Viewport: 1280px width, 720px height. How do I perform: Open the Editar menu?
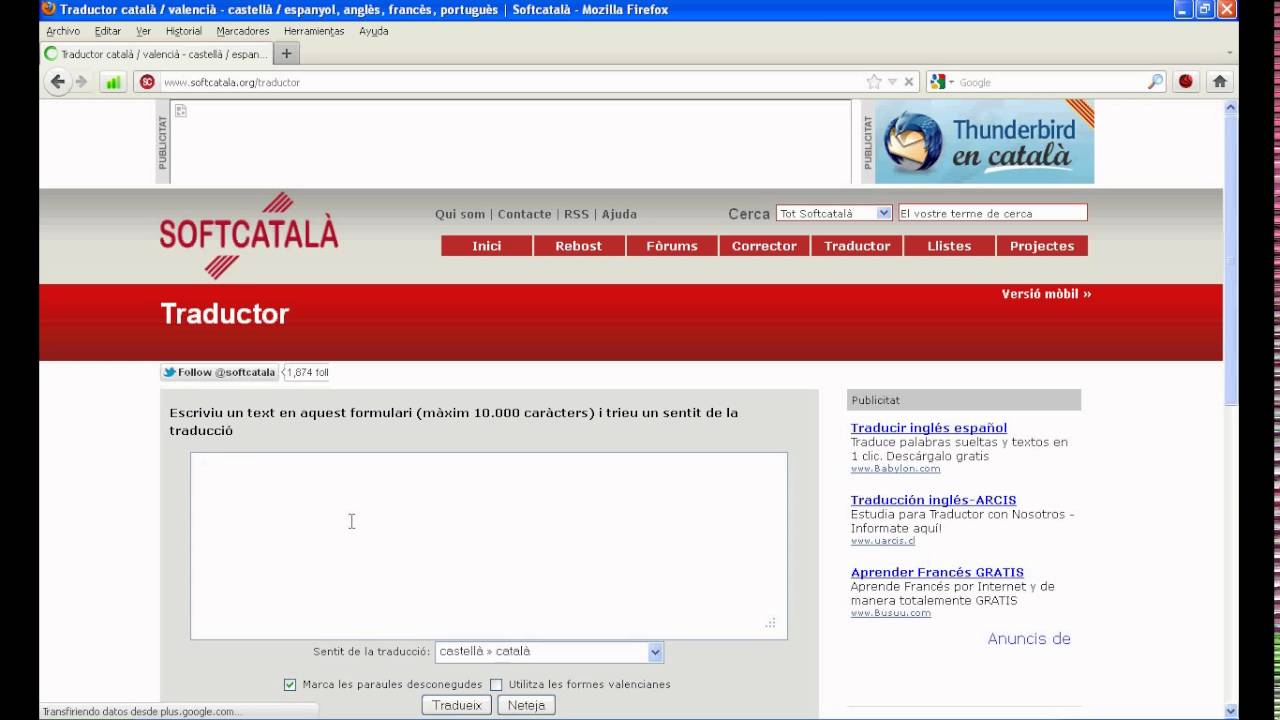108,31
